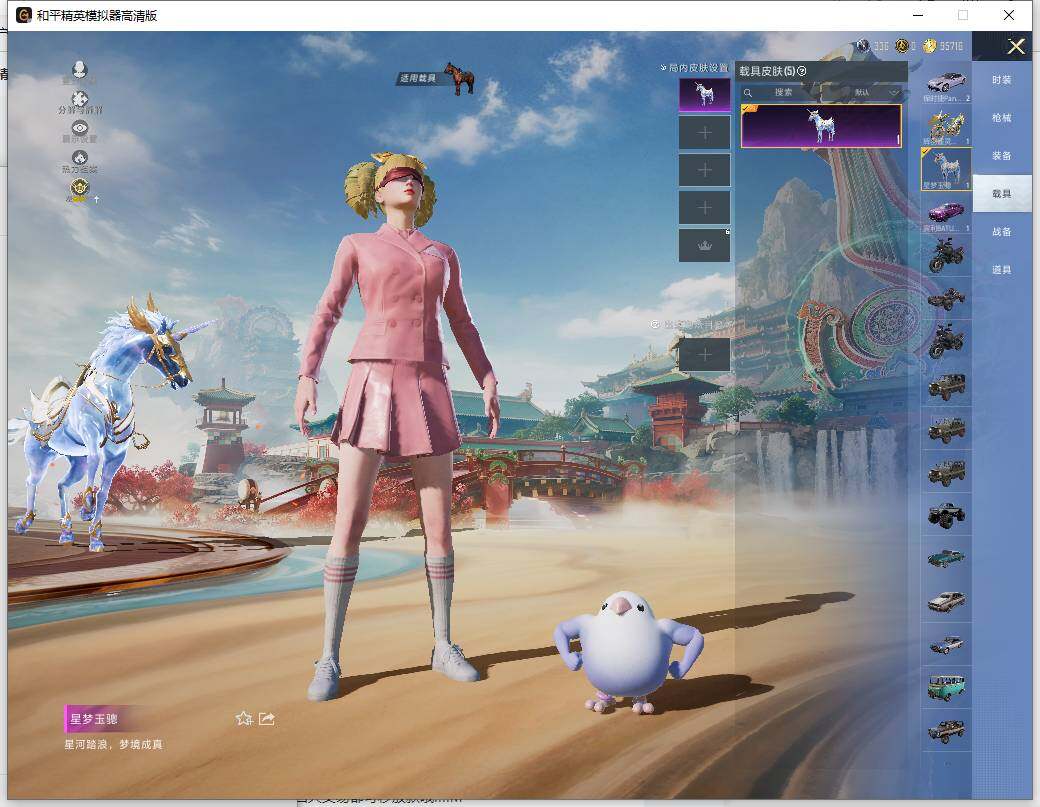Switch to the 时装 tab
The image size is (1040, 807).
pyautogui.click(x=1002, y=80)
